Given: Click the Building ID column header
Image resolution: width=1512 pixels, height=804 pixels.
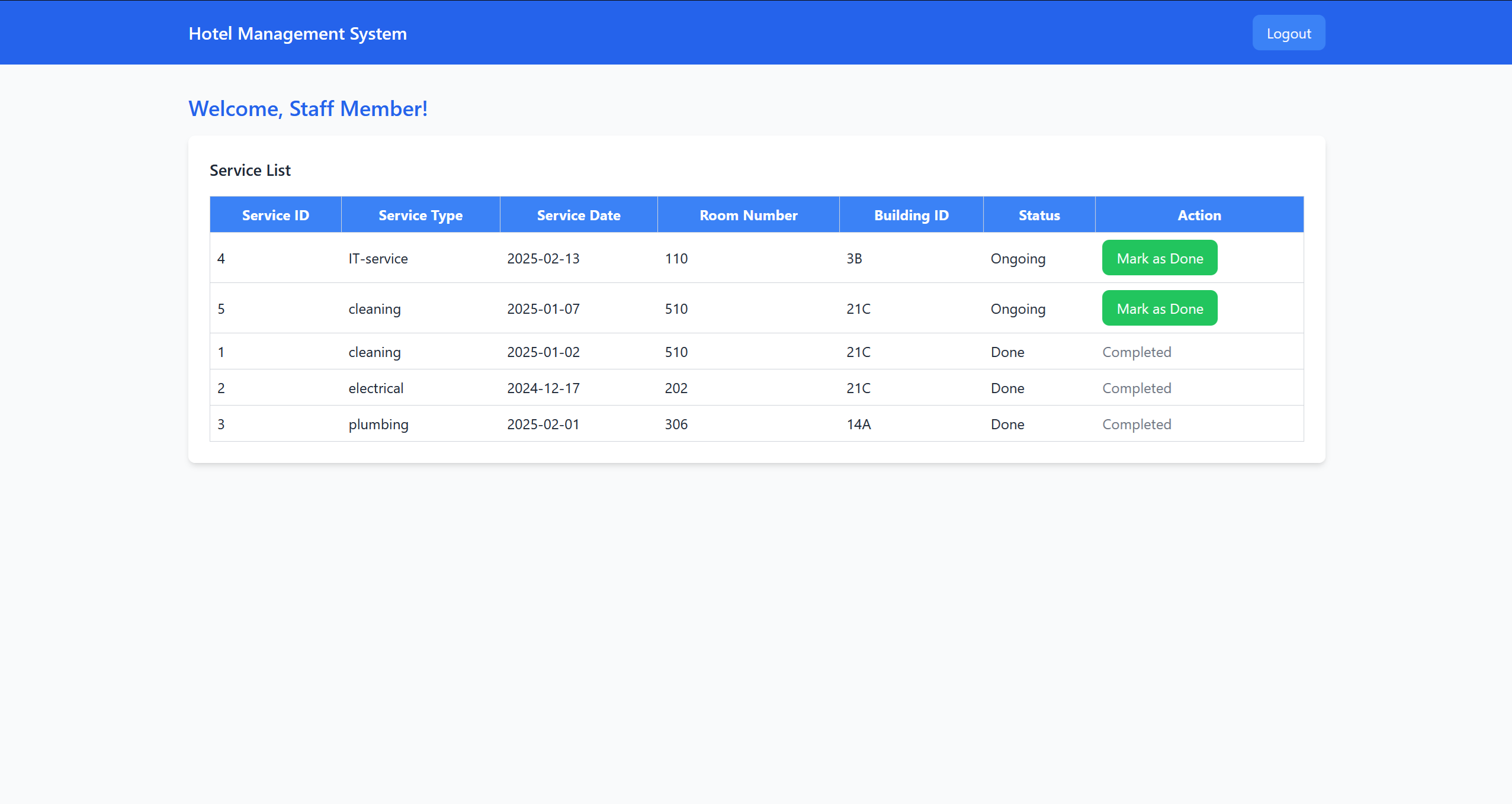Looking at the screenshot, I should (x=911, y=215).
